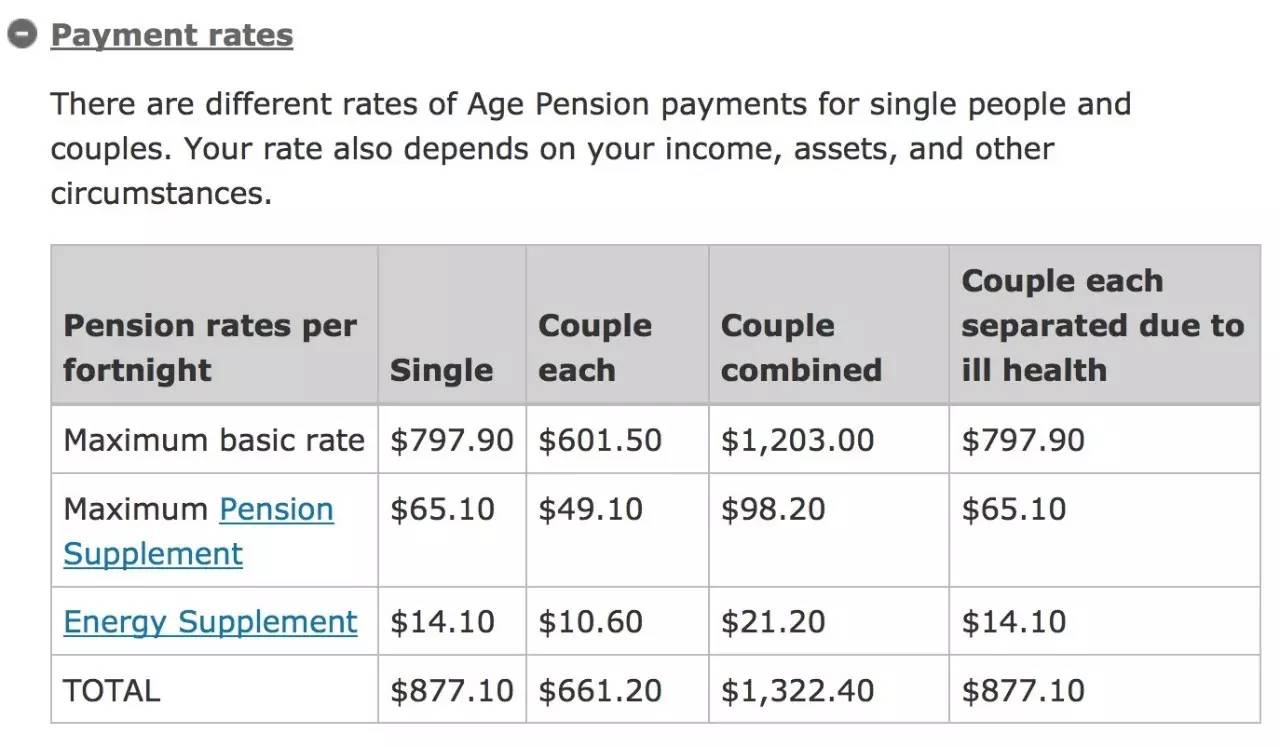The image size is (1280, 747).
Task: Click the $98.20 pension supplement value
Action: click(x=773, y=509)
